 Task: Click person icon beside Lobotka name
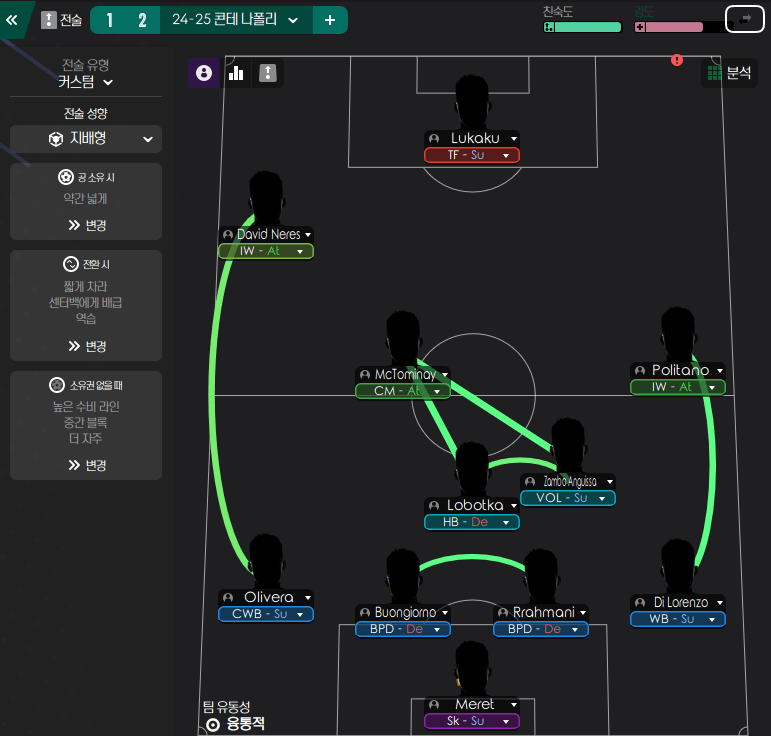434,505
